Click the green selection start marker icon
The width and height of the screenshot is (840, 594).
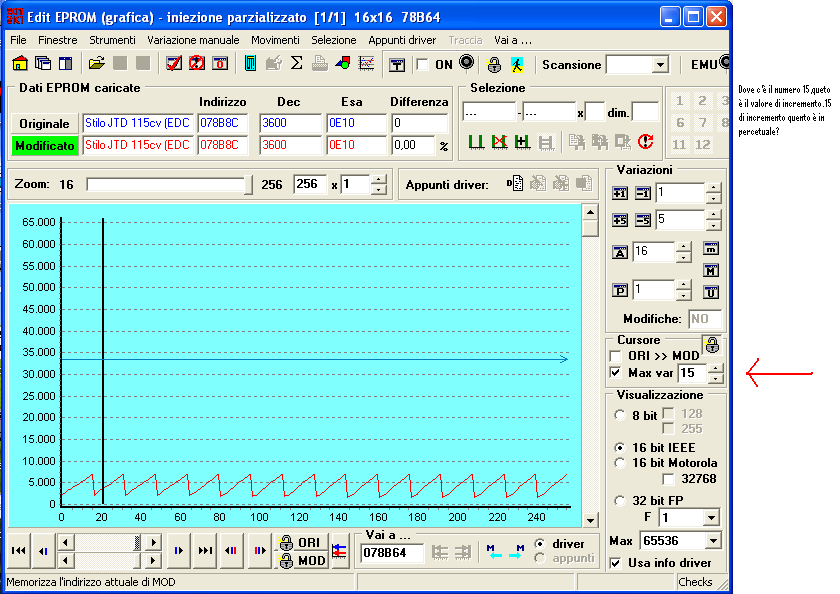click(x=476, y=142)
